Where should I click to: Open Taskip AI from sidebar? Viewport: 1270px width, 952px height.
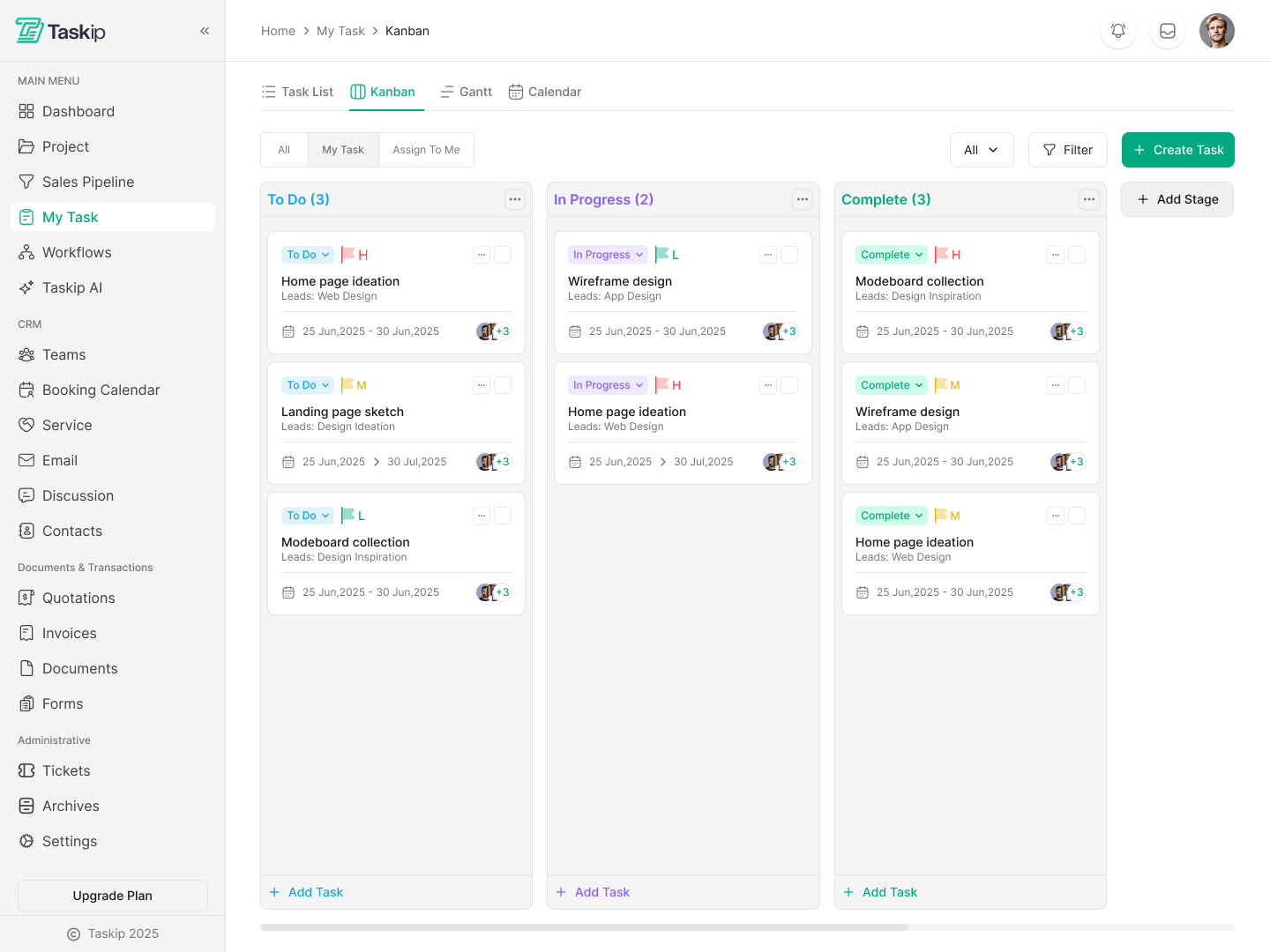point(72,287)
